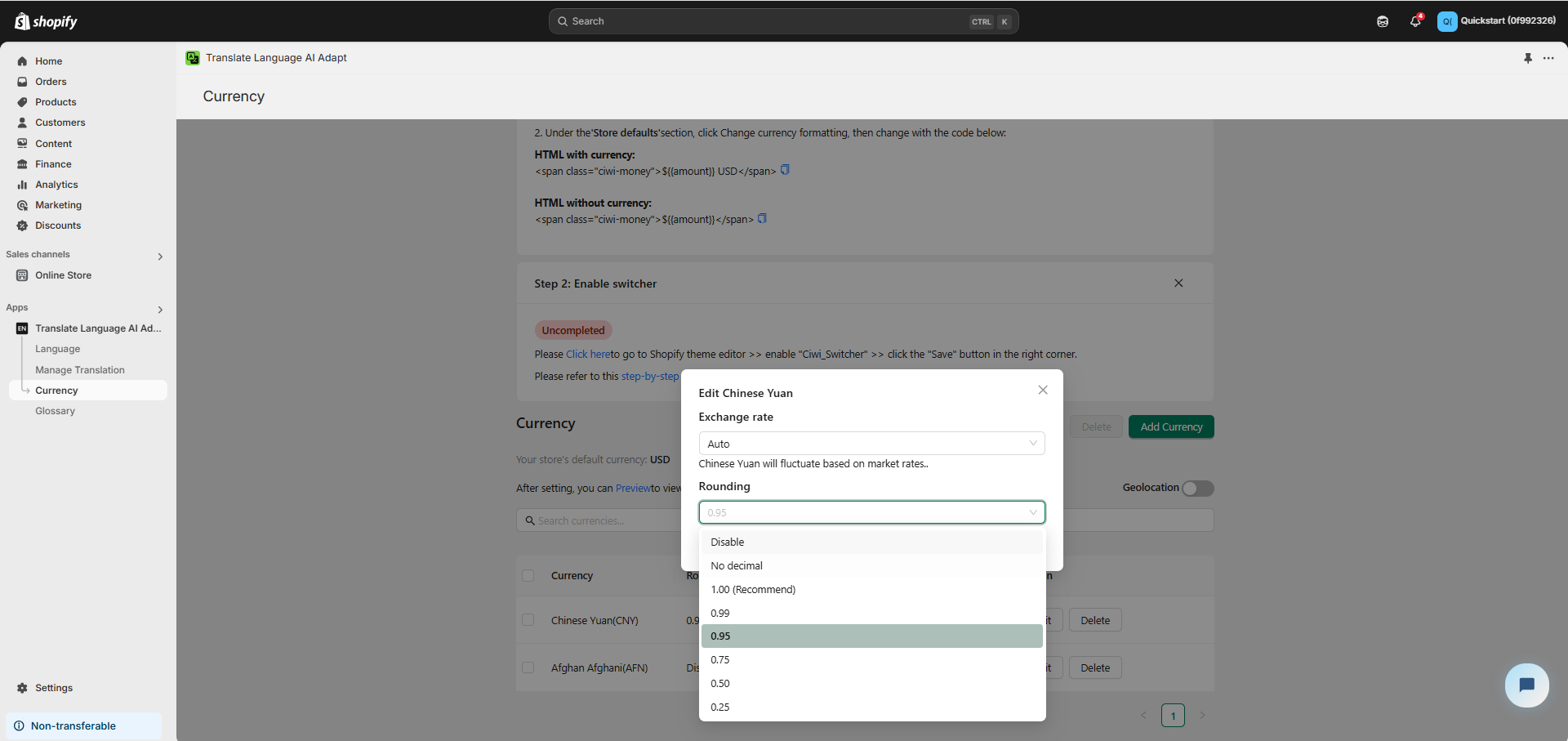This screenshot has height=741, width=1568.
Task: Copy the HTML with currency code
Action: tap(785, 170)
